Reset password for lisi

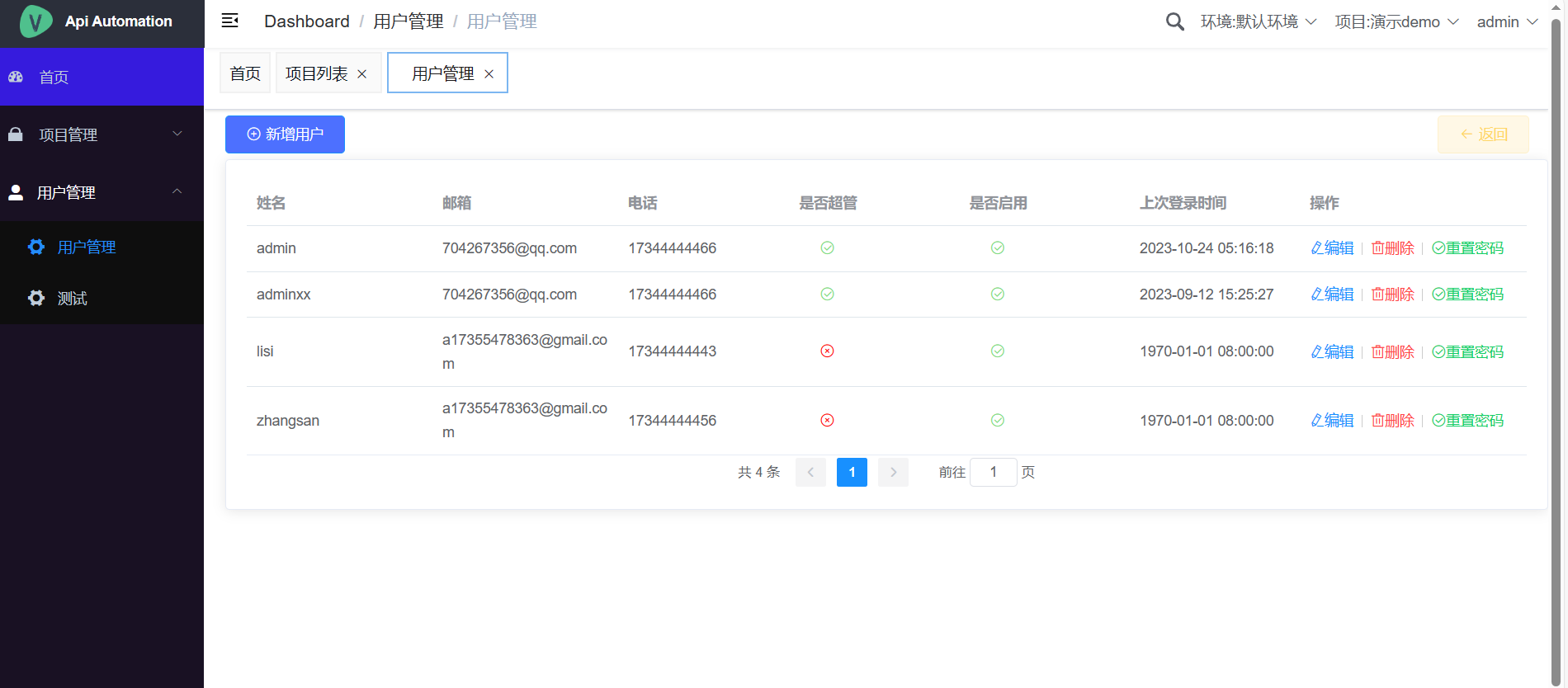(1467, 352)
